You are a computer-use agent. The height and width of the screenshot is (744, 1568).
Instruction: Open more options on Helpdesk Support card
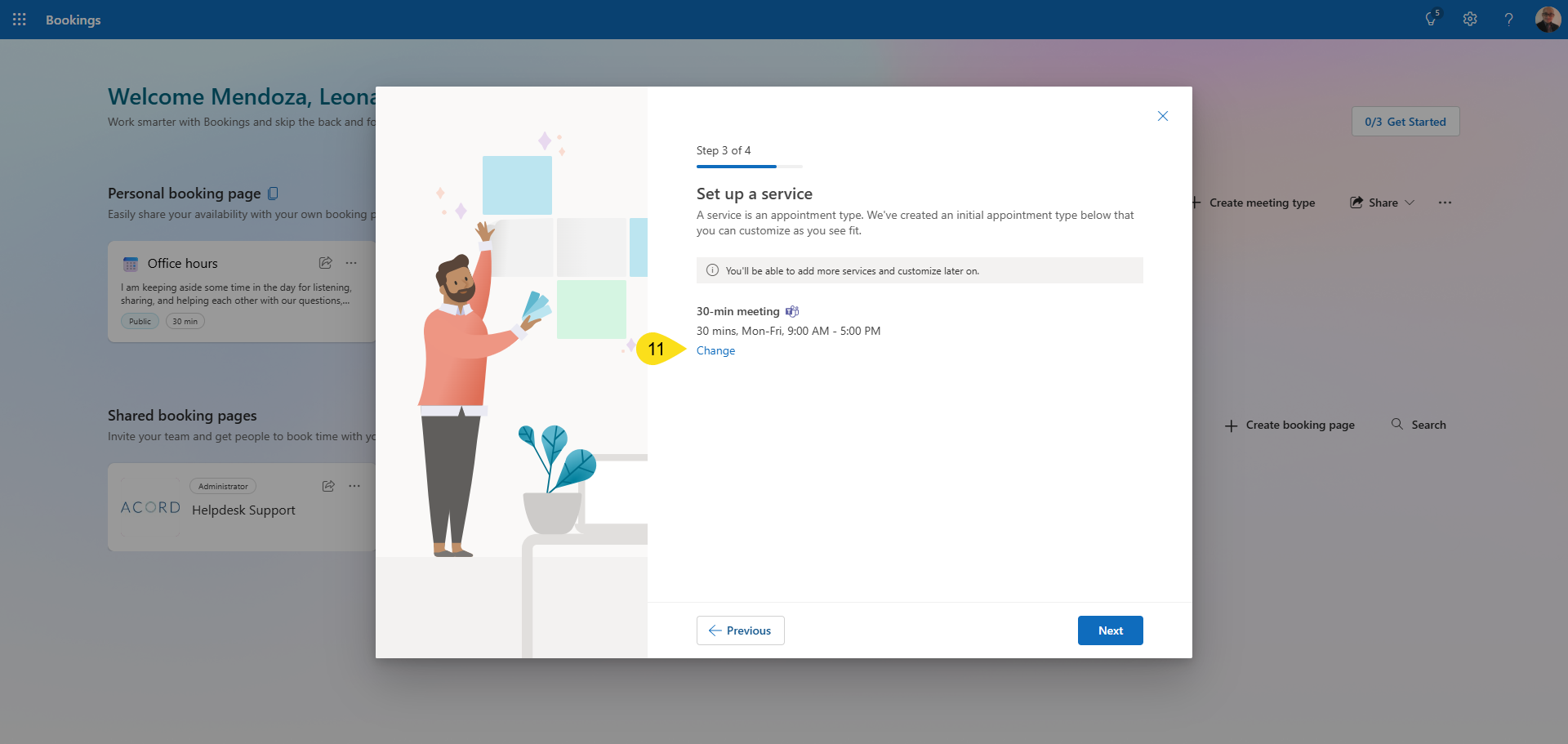pos(354,486)
